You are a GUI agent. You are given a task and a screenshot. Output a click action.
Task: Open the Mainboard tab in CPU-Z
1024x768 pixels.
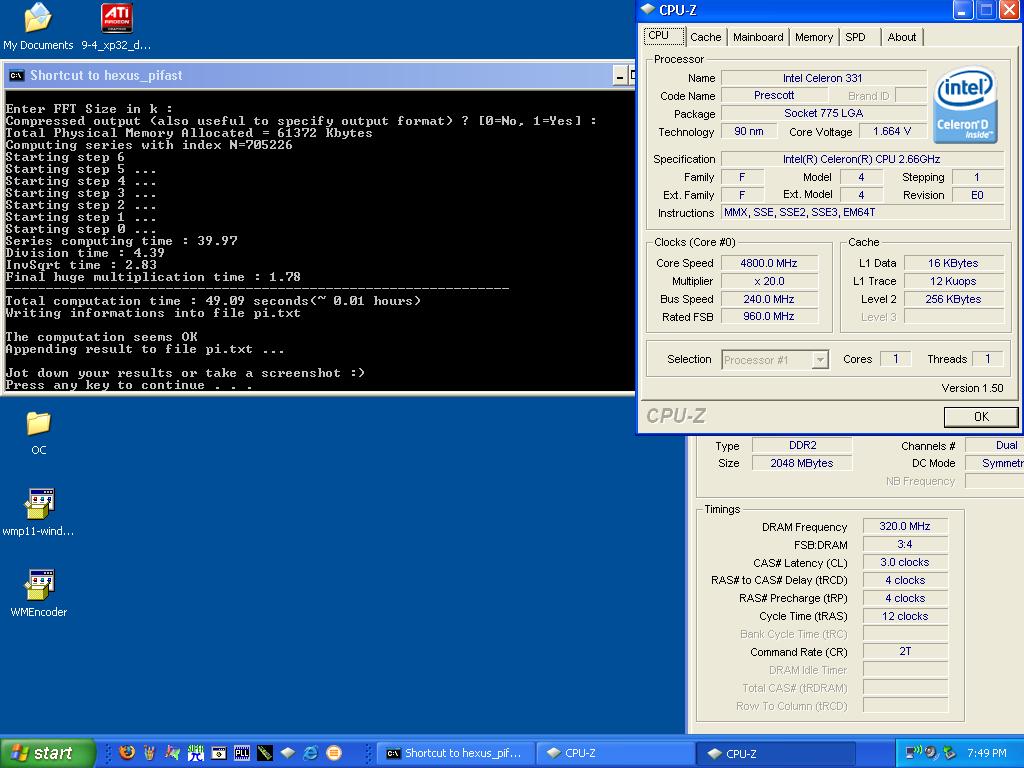tap(758, 37)
